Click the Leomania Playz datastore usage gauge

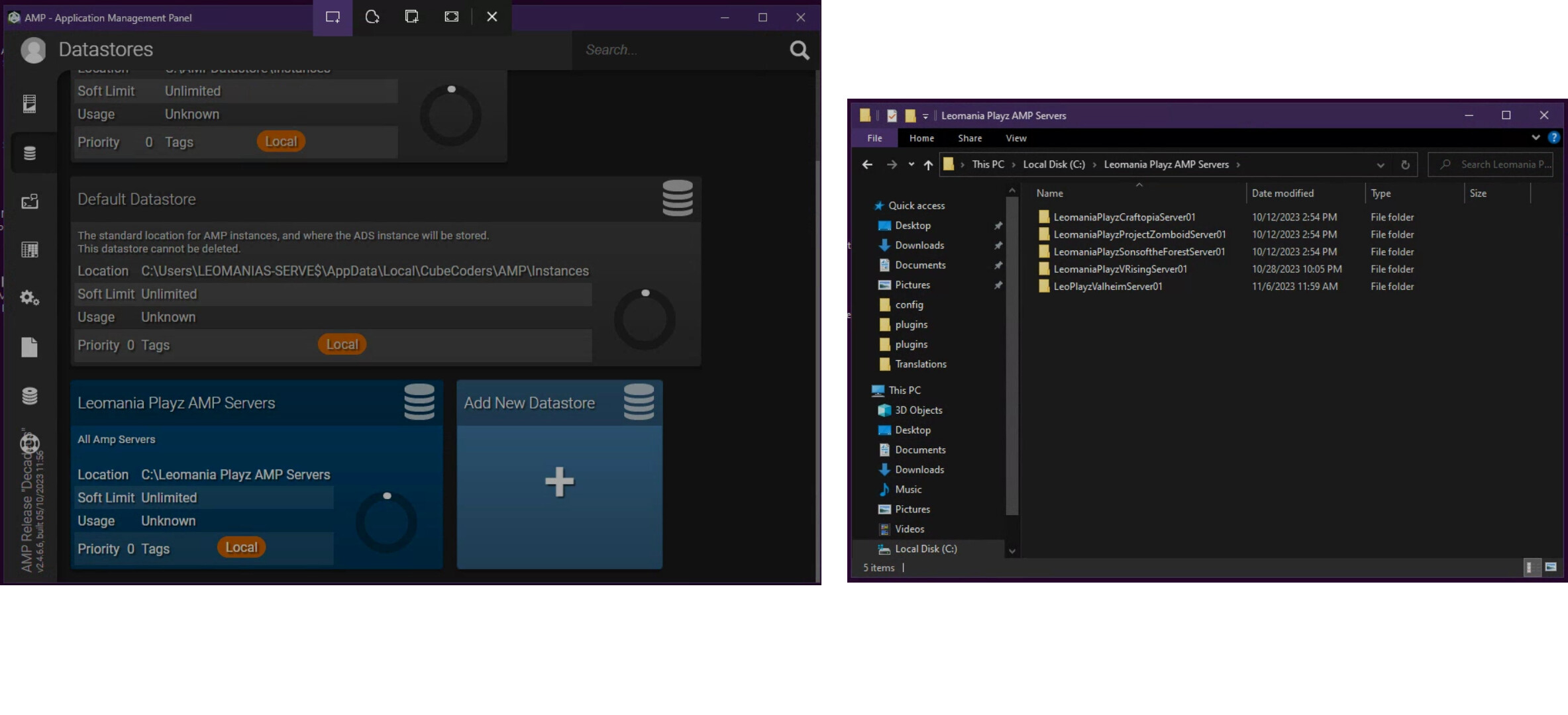pos(386,522)
